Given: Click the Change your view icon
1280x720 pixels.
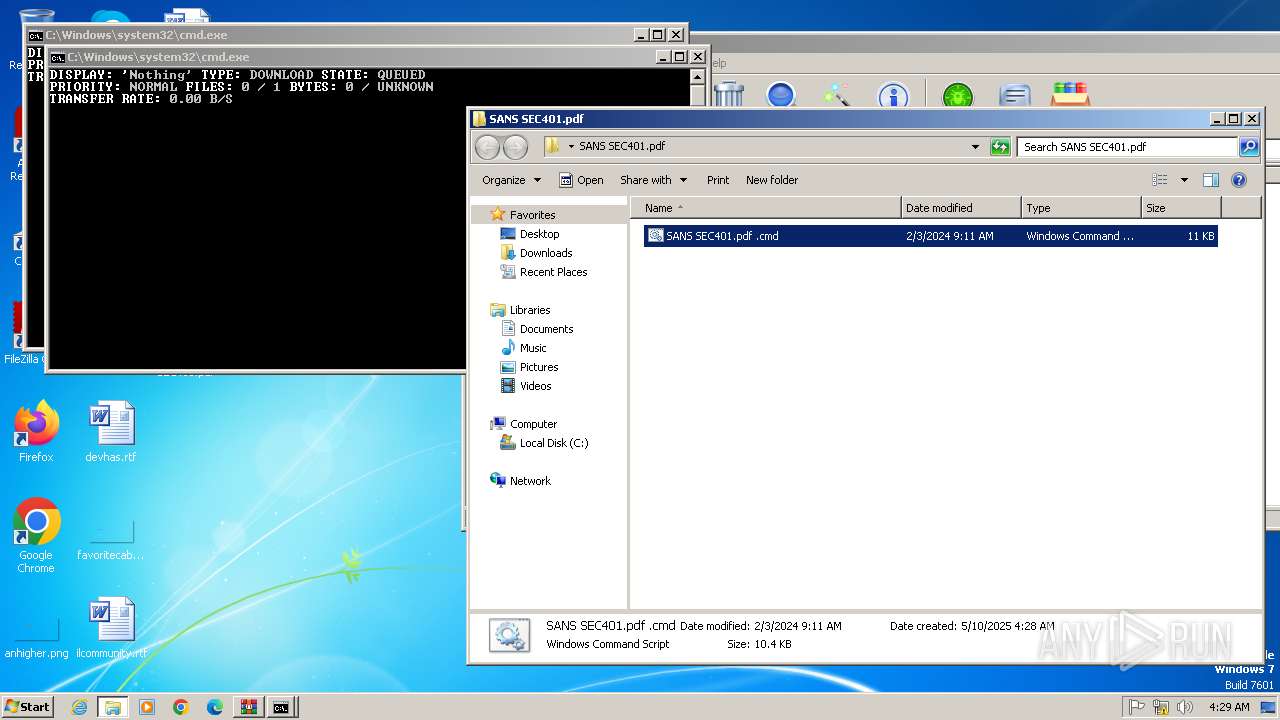Looking at the screenshot, I should [x=1160, y=180].
